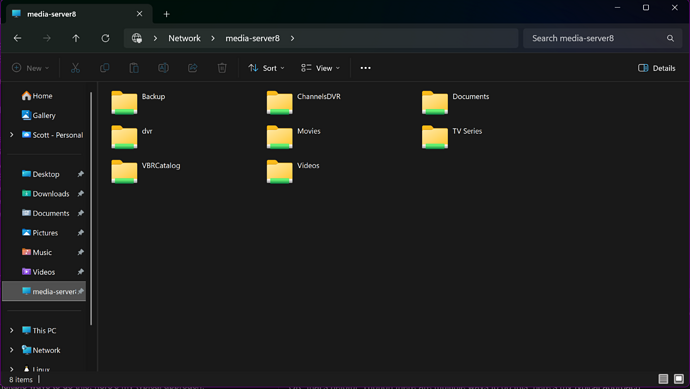
Task: Open the See more ellipsis menu
Action: 365,68
